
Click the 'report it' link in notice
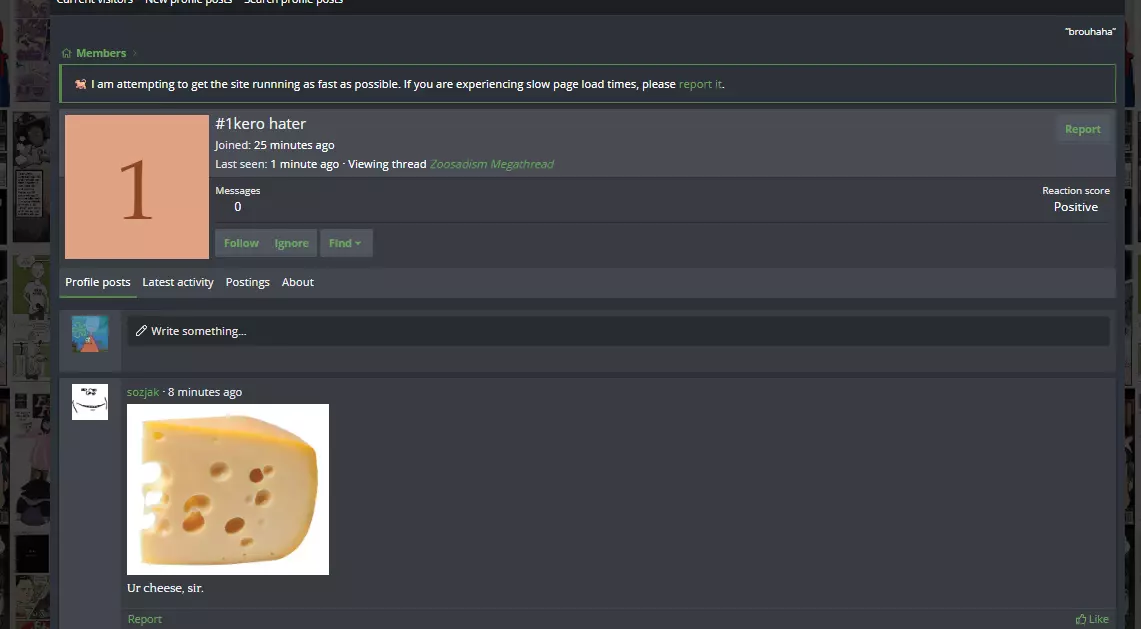tap(700, 84)
